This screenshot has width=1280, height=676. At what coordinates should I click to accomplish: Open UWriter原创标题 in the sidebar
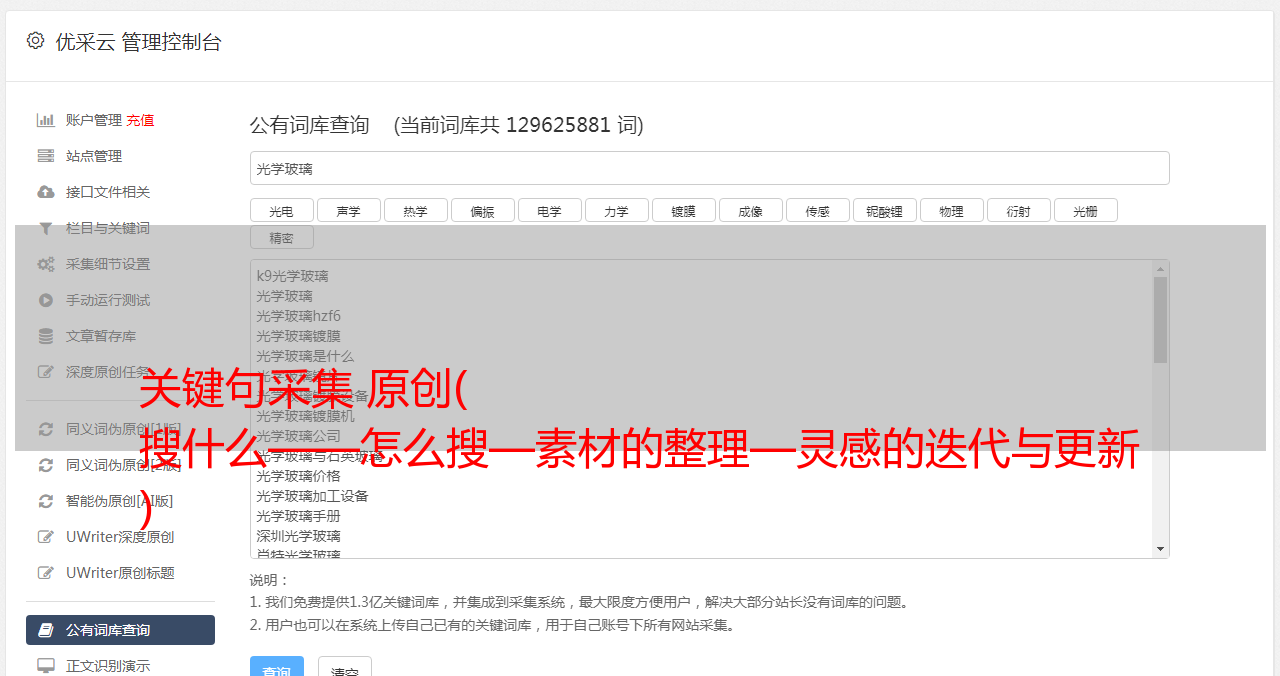click(x=120, y=573)
